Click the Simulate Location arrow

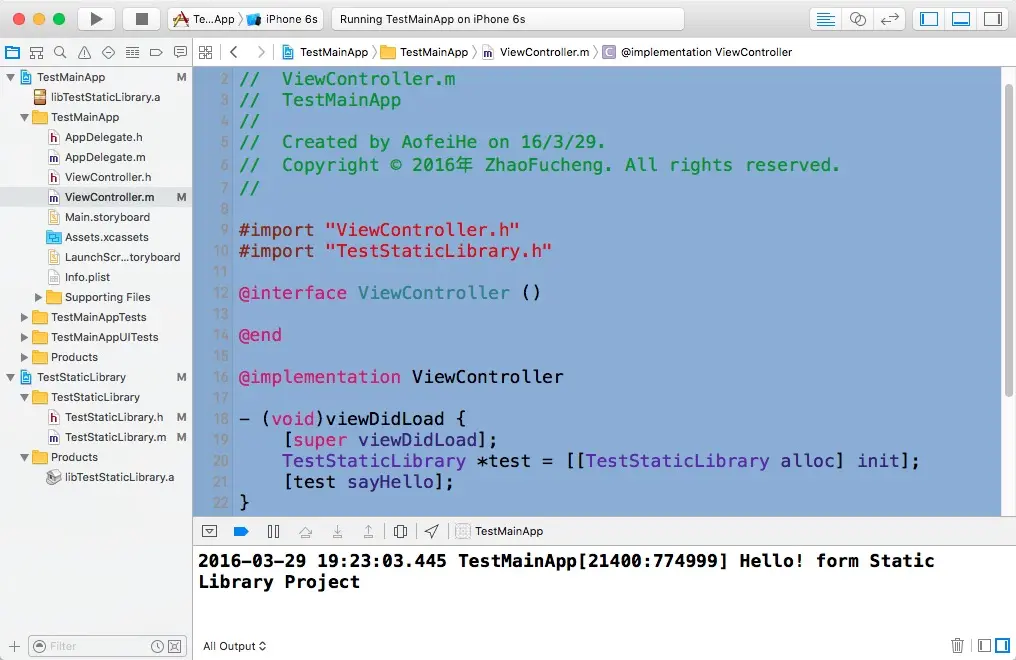432,532
